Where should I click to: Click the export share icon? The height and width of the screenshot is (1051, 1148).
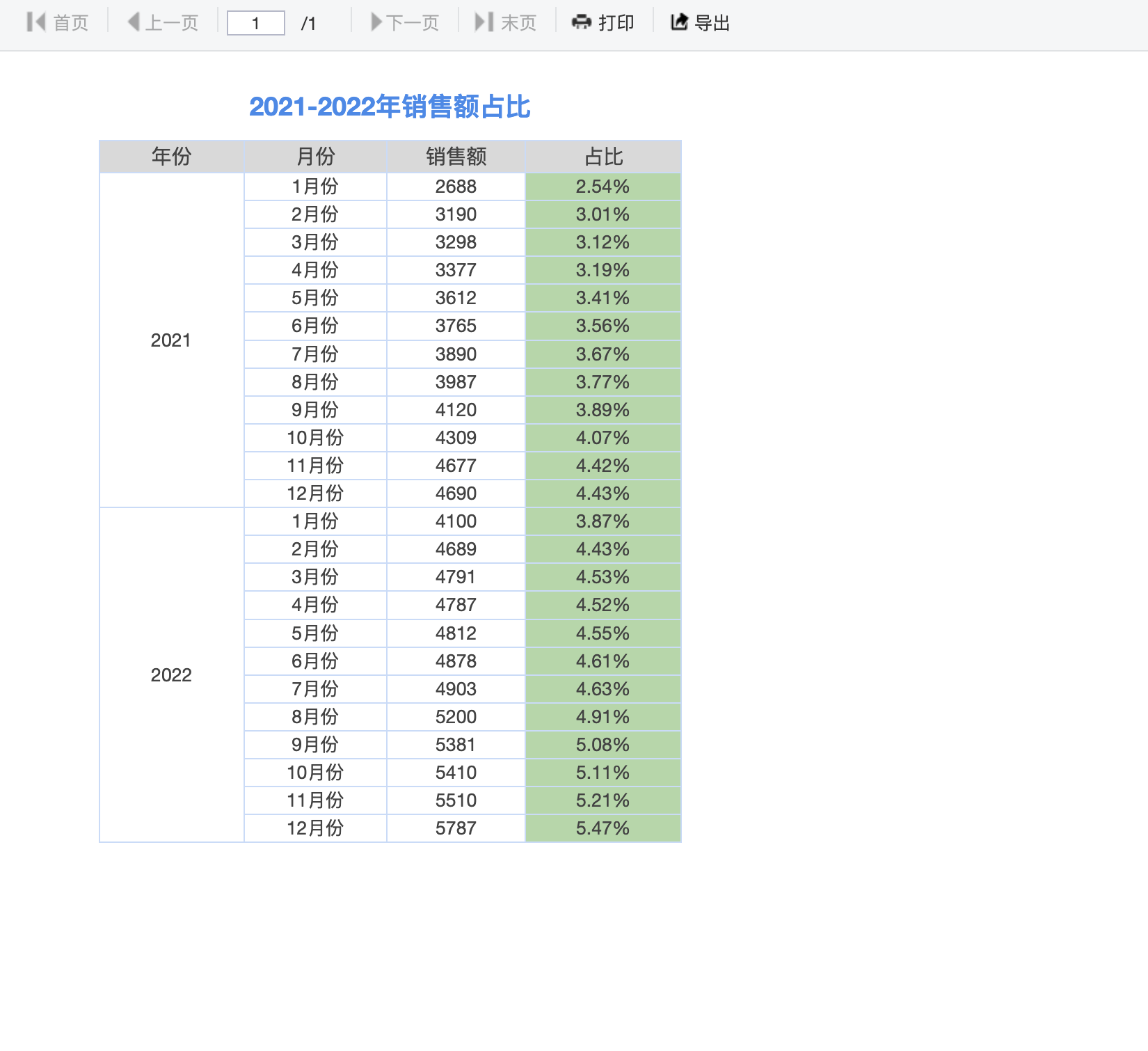click(x=679, y=22)
